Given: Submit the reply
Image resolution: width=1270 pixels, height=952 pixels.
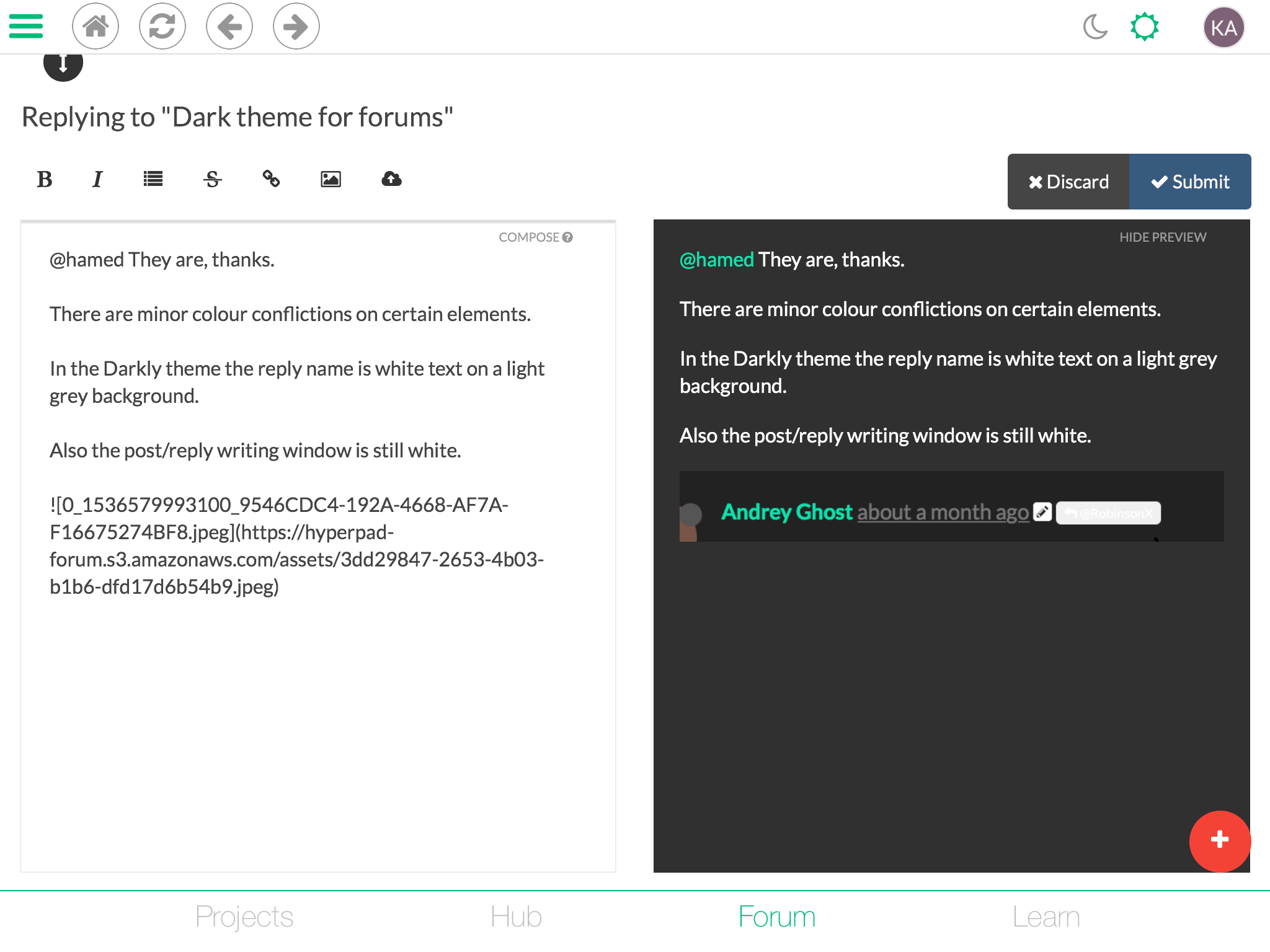Looking at the screenshot, I should coord(1189,182).
